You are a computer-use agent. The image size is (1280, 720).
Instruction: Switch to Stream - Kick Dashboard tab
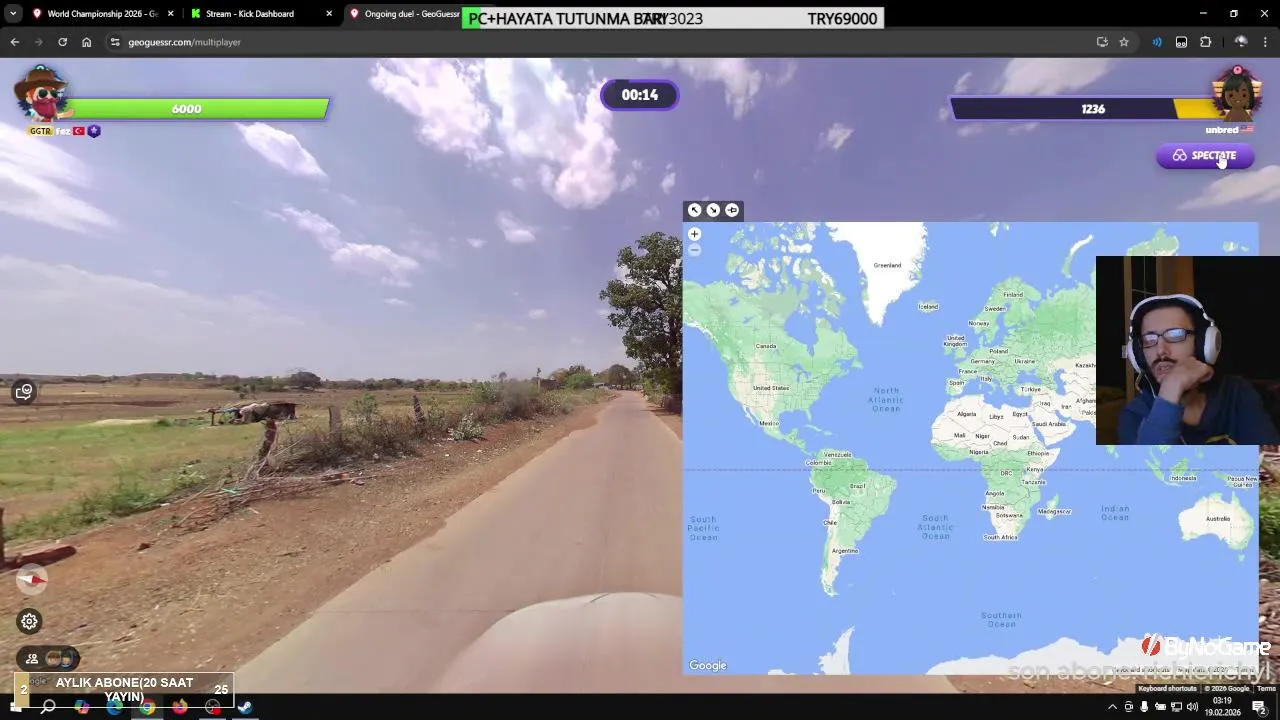[x=258, y=14]
